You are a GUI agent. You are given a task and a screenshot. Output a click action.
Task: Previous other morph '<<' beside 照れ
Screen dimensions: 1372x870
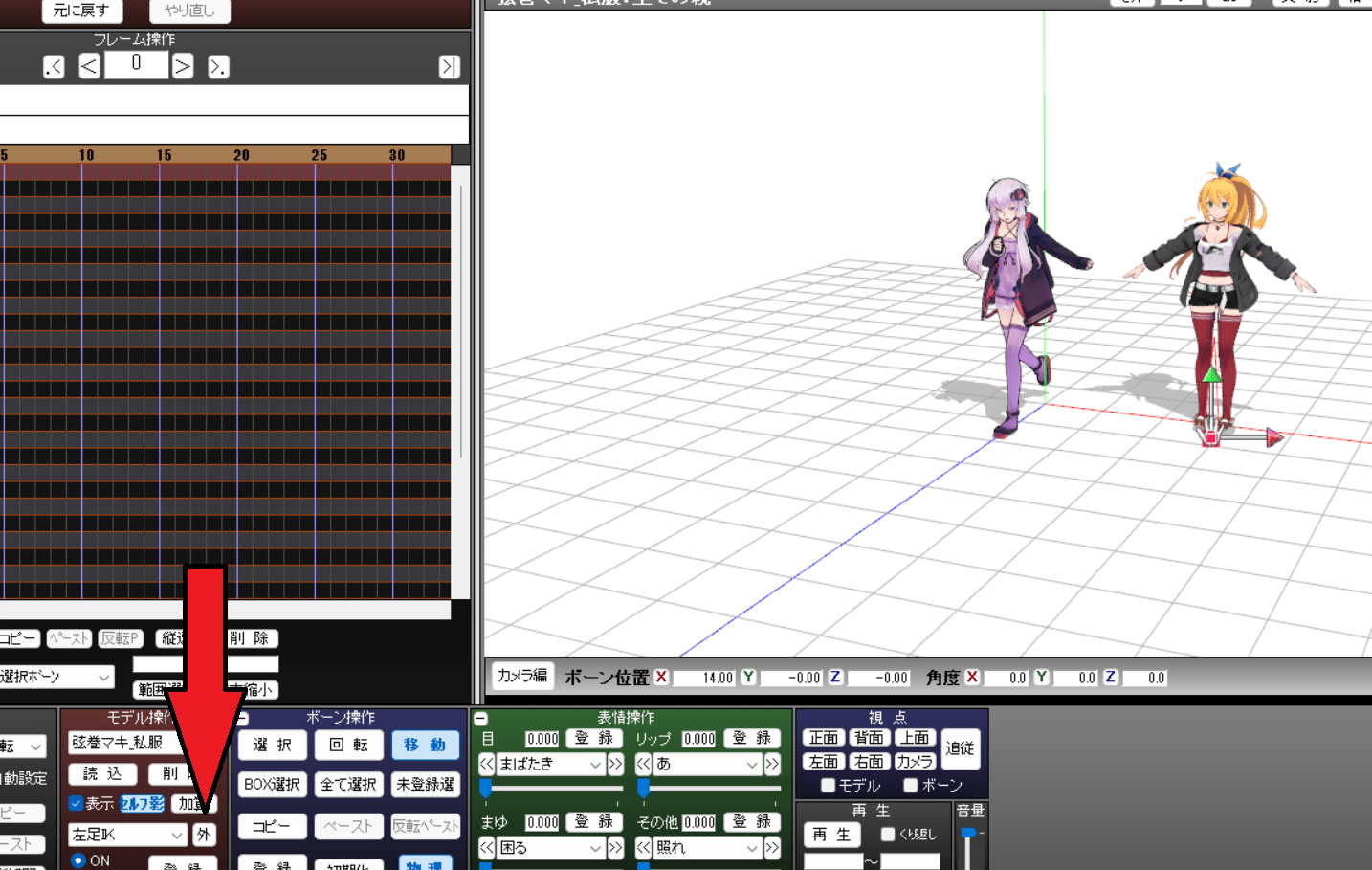point(644,848)
